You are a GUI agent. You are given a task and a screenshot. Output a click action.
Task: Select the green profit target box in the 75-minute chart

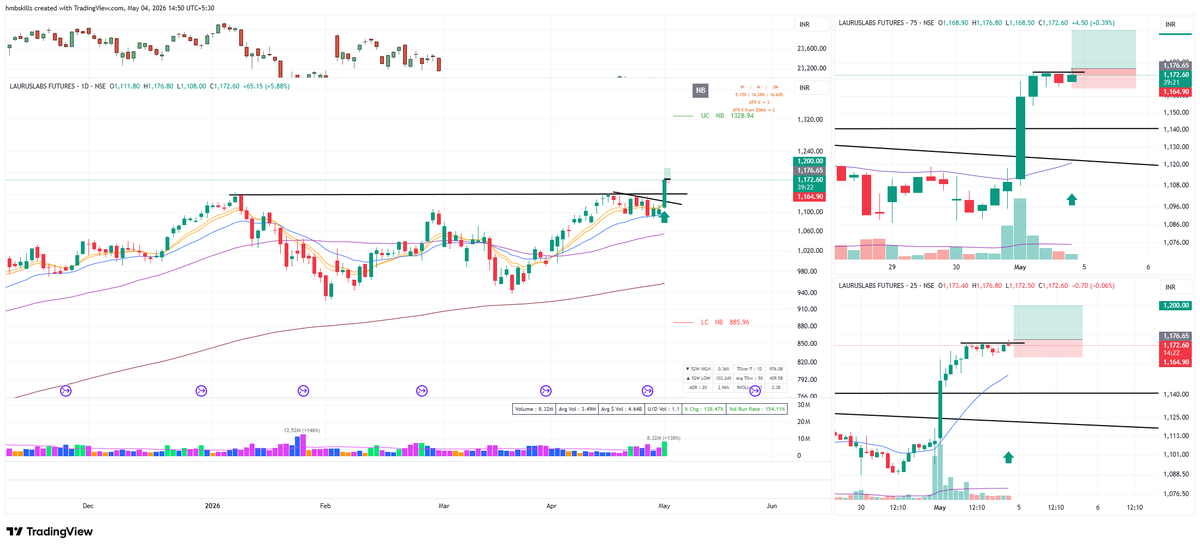point(1103,50)
